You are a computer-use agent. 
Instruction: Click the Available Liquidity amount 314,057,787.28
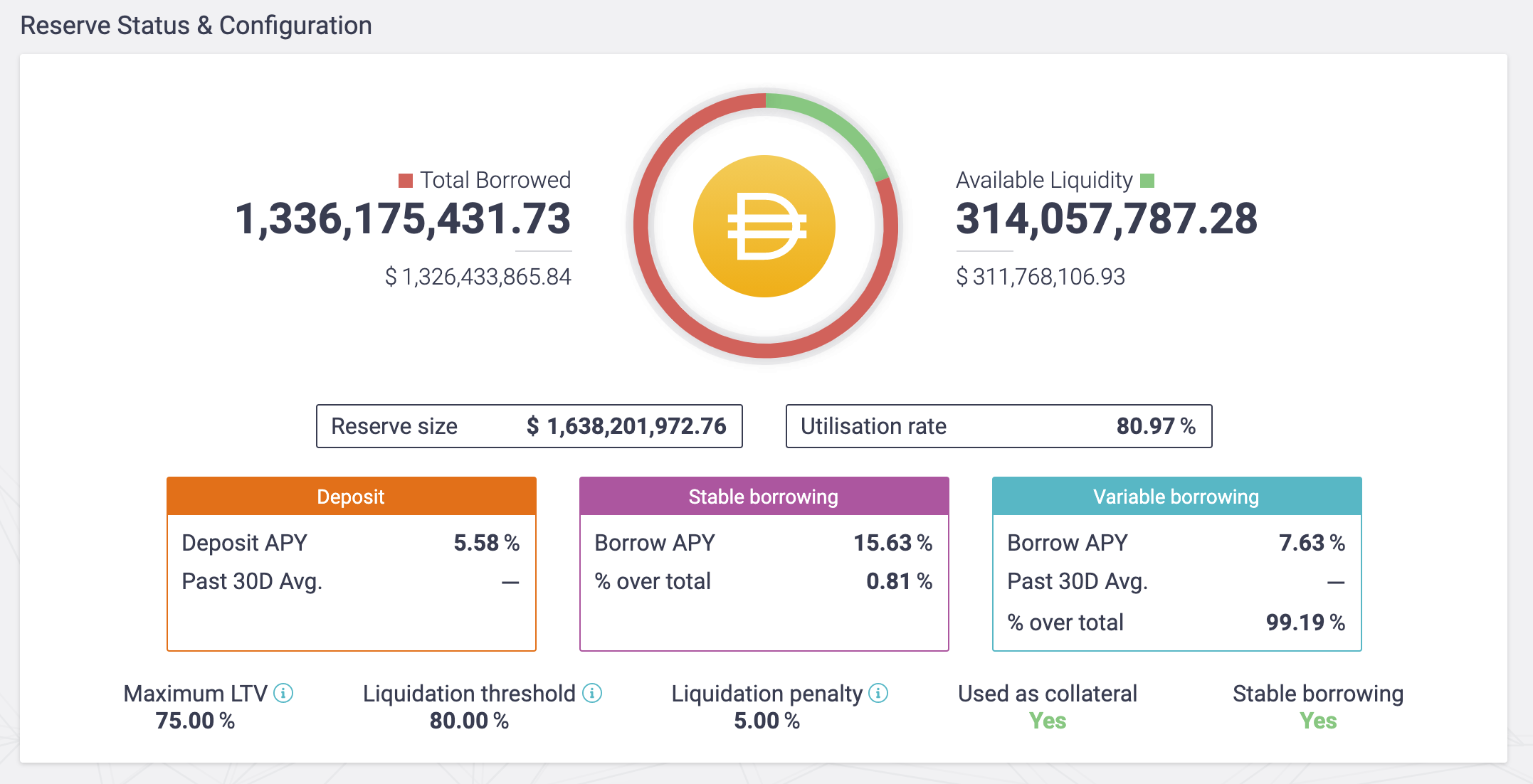(1107, 218)
